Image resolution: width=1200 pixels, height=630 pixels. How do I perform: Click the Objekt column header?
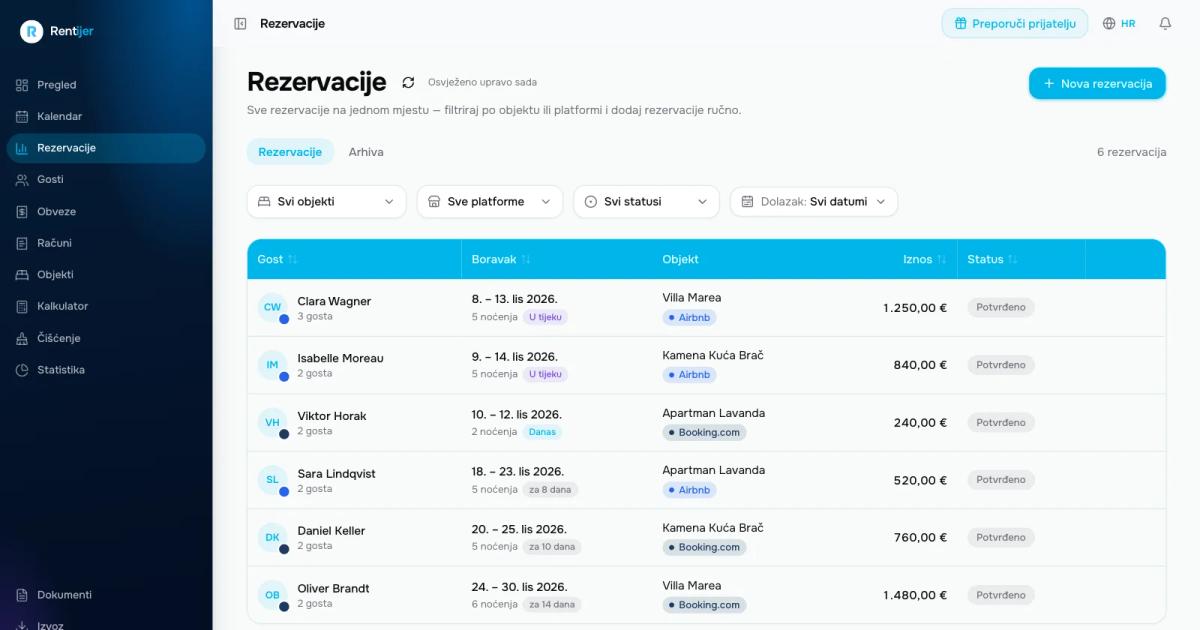click(x=680, y=259)
